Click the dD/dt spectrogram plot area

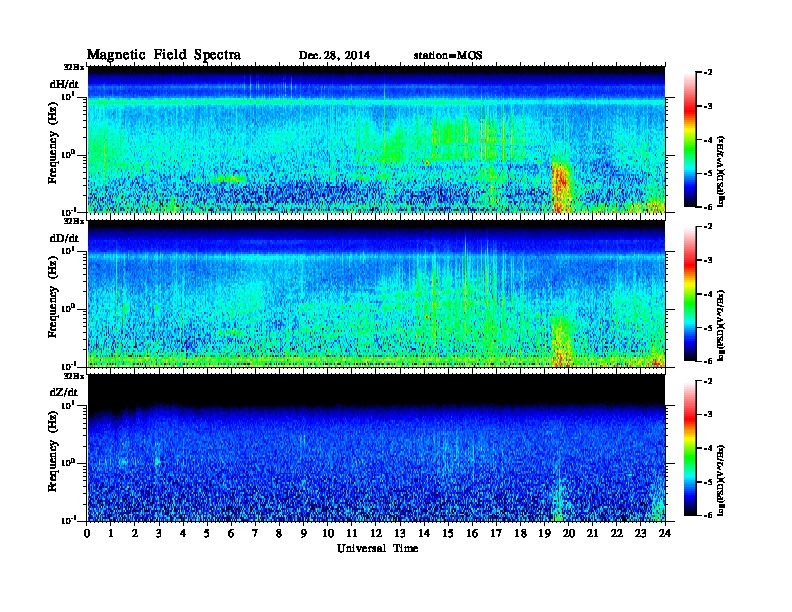[376, 294]
